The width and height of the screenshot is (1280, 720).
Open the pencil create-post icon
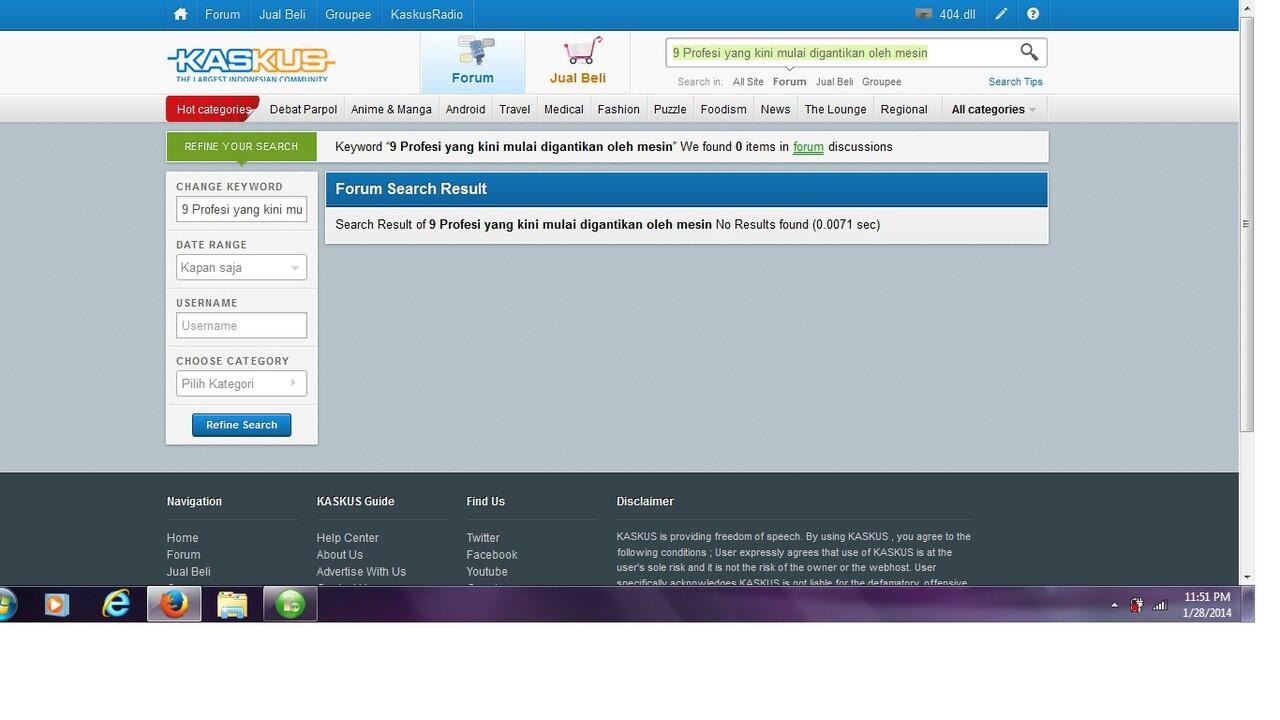pyautogui.click(x=1001, y=14)
